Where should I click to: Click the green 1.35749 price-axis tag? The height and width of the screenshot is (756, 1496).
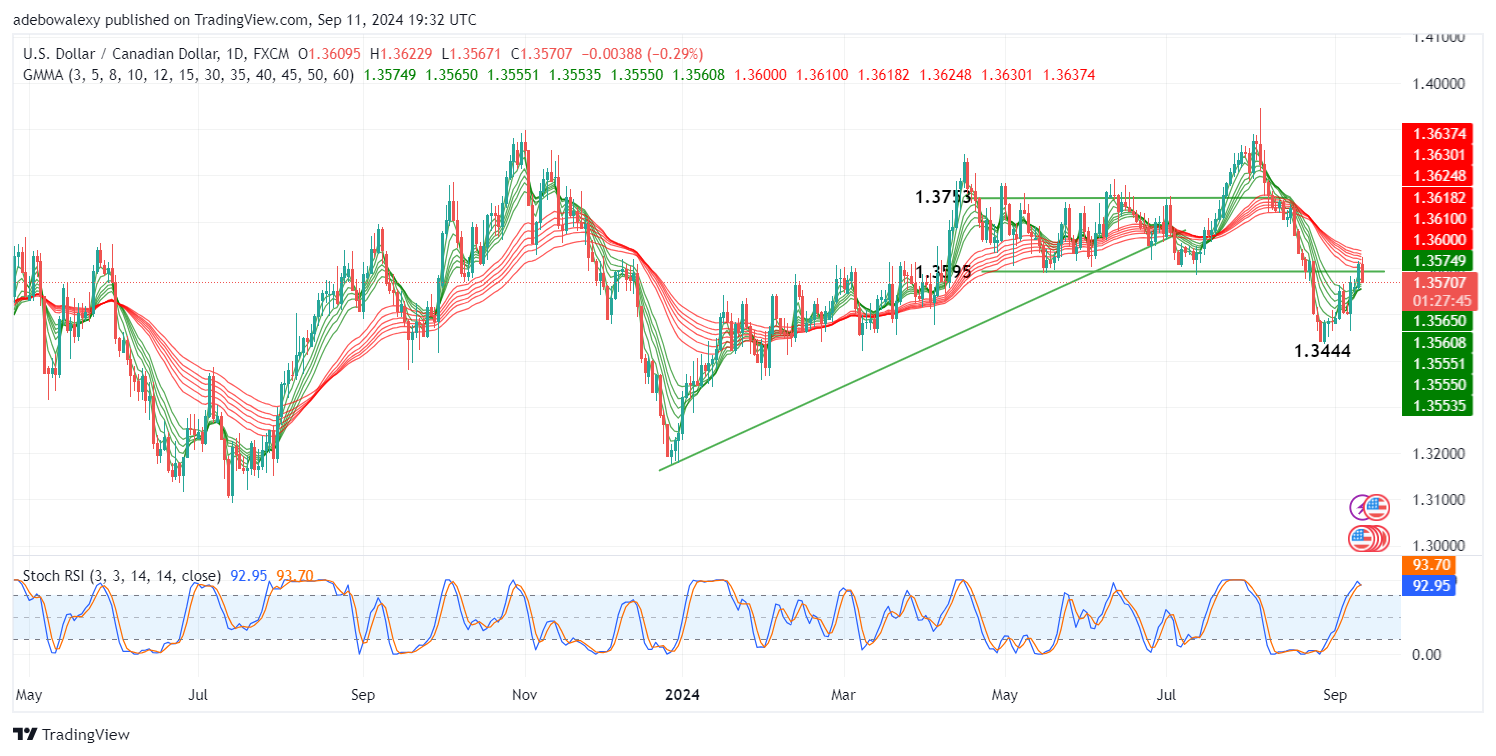(1436, 261)
